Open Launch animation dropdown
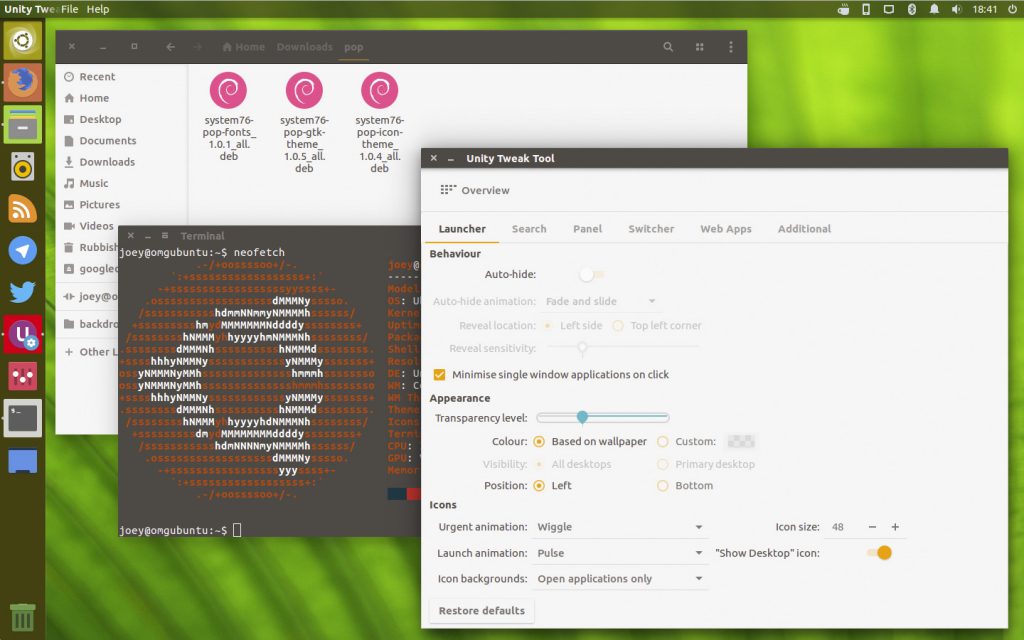The height and width of the screenshot is (640, 1024). point(620,553)
